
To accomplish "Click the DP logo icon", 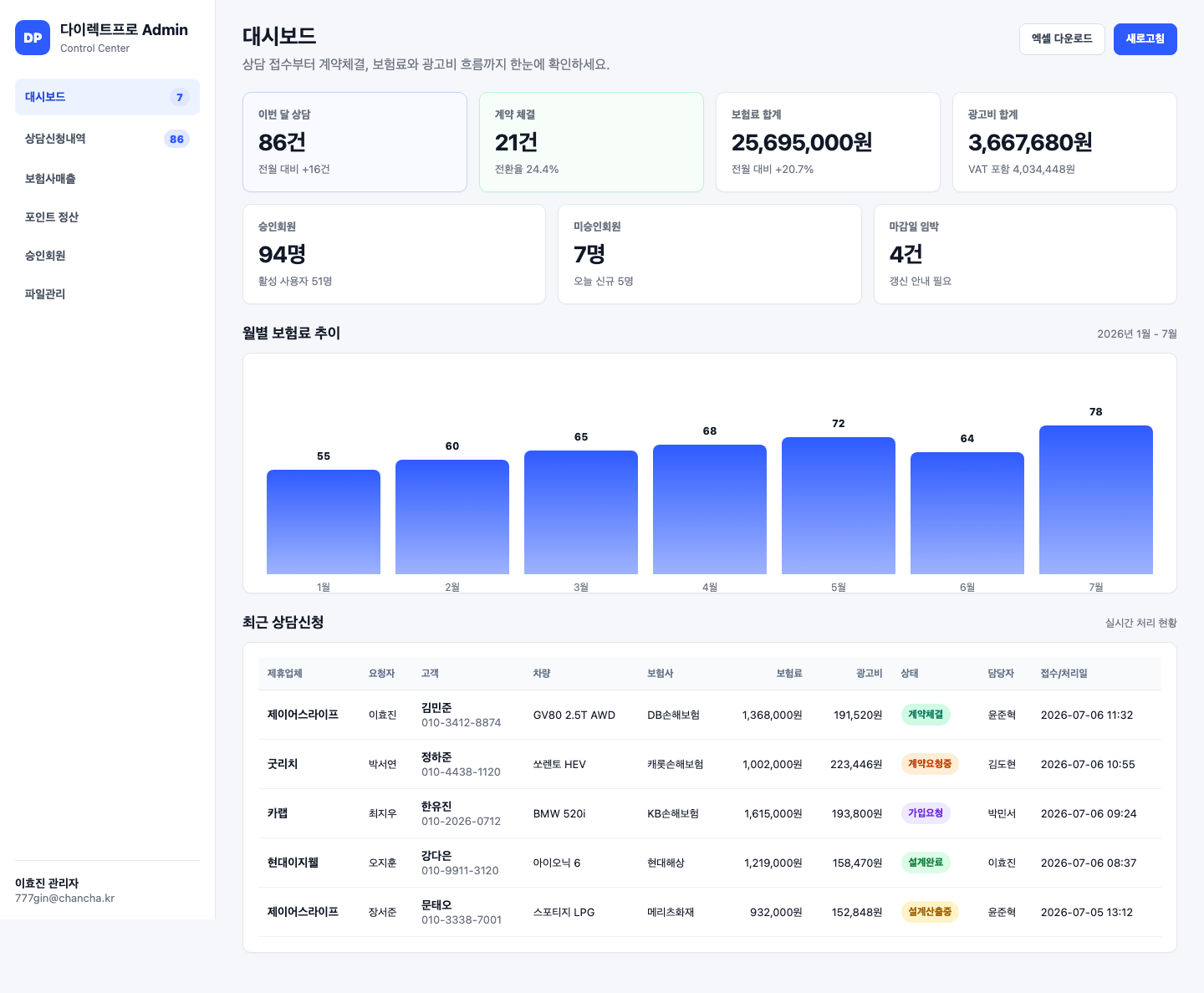I will pyautogui.click(x=33, y=38).
